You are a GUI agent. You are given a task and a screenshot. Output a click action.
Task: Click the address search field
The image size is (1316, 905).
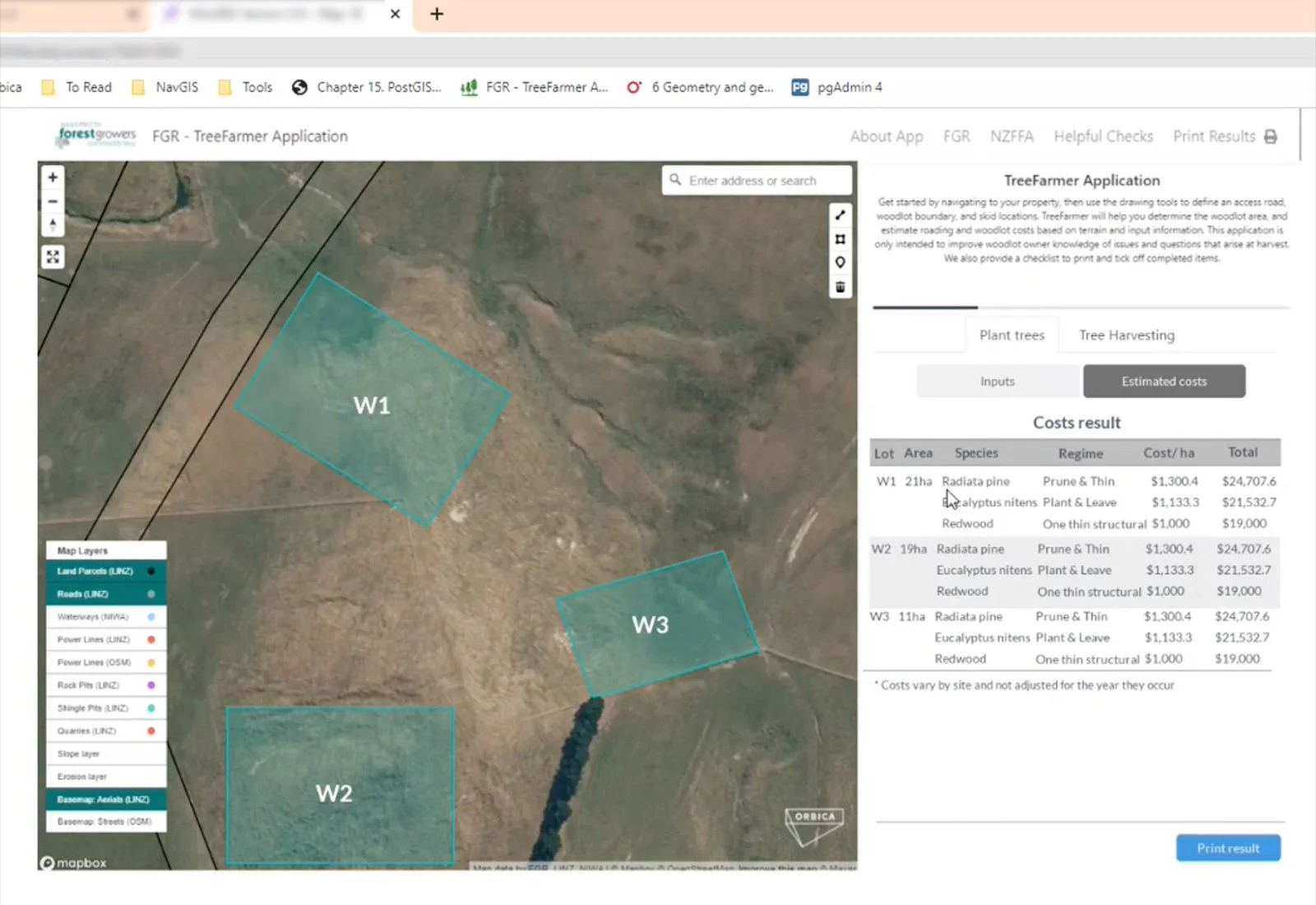(757, 180)
